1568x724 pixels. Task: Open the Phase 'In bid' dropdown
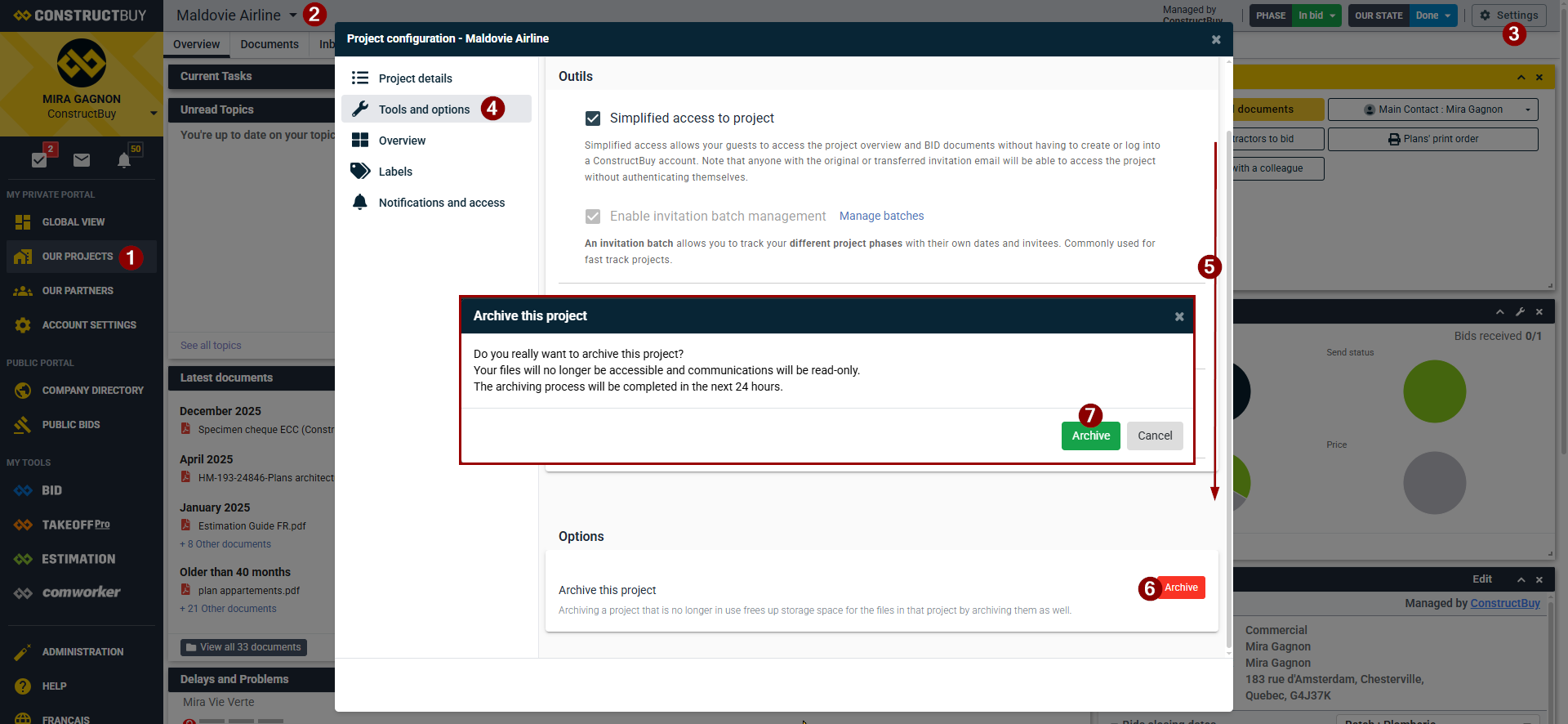pyautogui.click(x=1317, y=16)
